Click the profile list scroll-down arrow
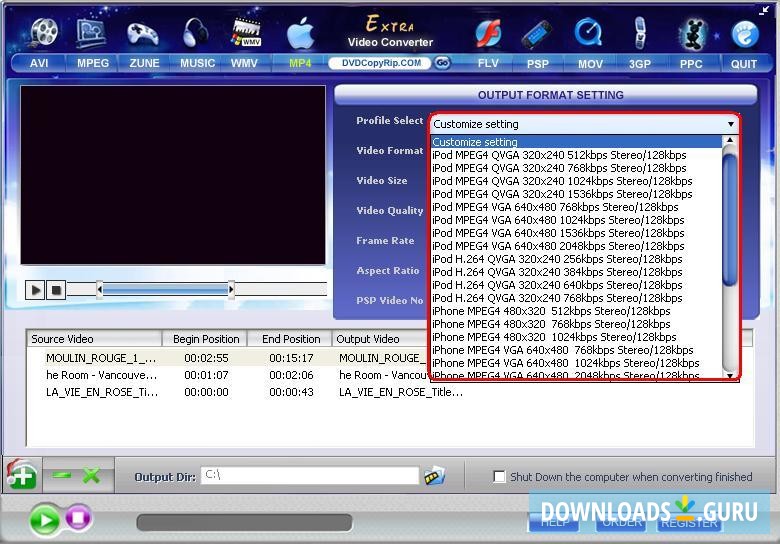Image resolution: width=780 pixels, height=544 pixels. (730, 375)
